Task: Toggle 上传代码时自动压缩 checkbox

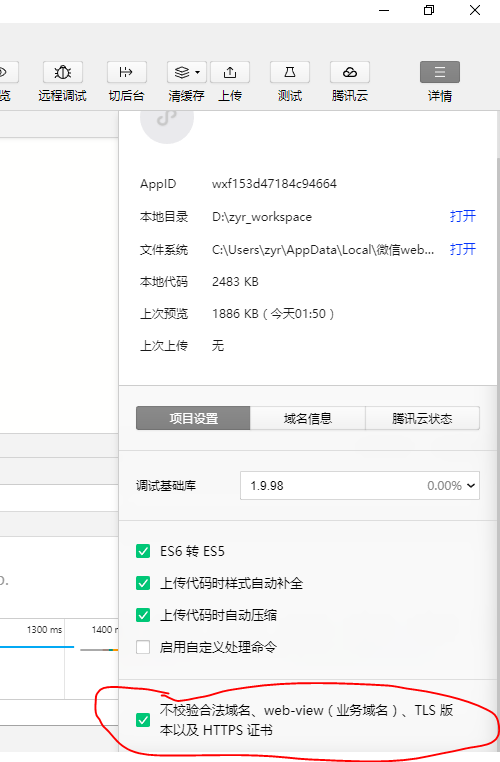Action: 143,615
